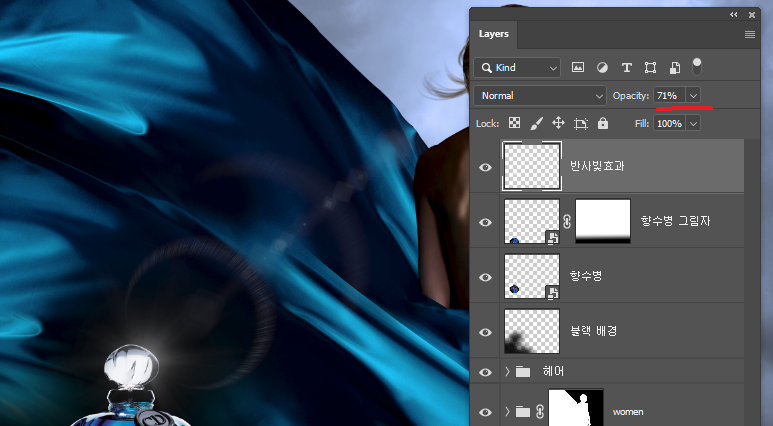
Task: Filter for adjustment layers icon
Action: 602,68
